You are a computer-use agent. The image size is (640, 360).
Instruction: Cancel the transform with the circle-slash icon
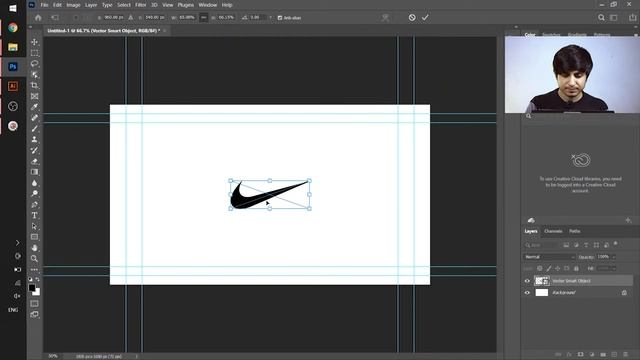412,18
